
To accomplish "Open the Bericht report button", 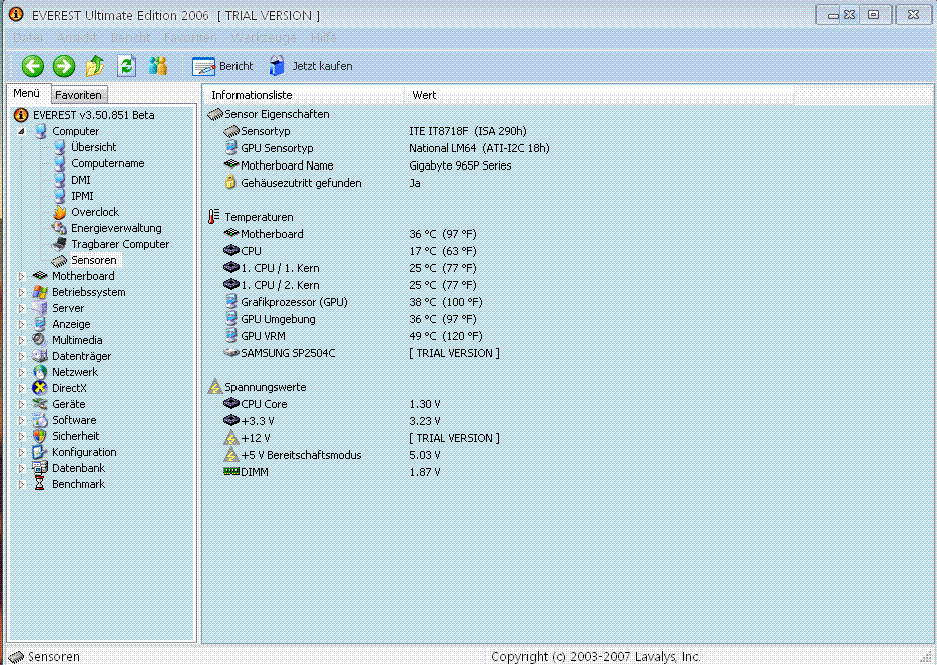I will pos(222,66).
